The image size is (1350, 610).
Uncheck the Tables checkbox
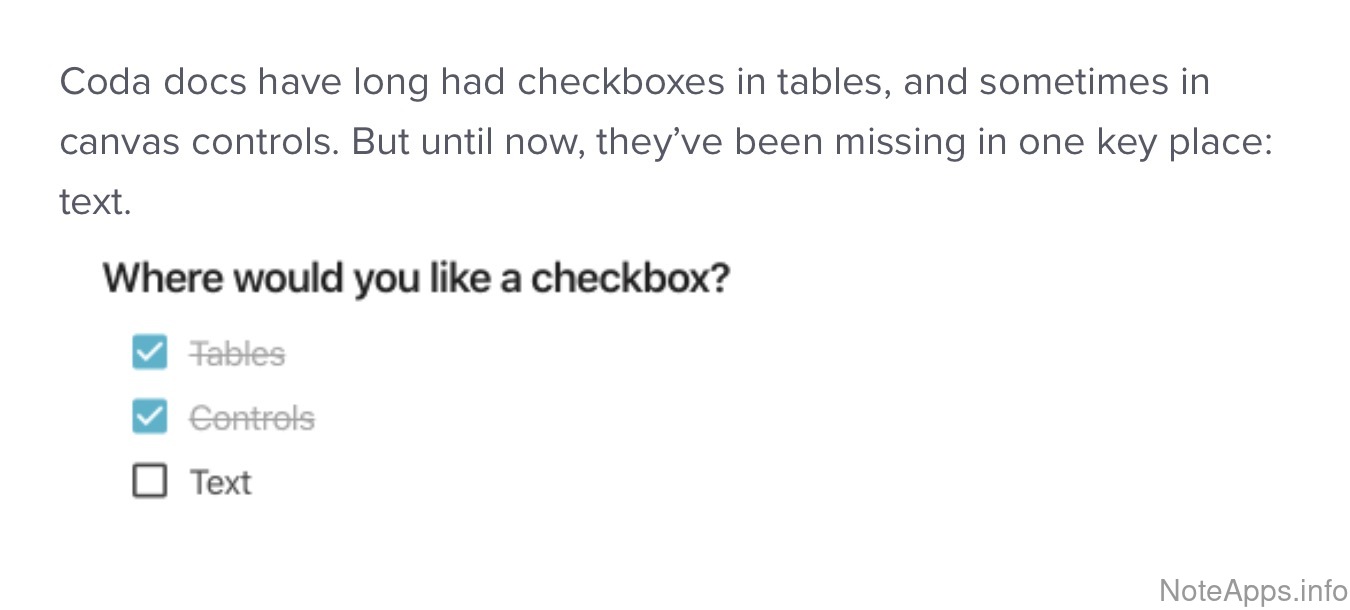pos(150,353)
